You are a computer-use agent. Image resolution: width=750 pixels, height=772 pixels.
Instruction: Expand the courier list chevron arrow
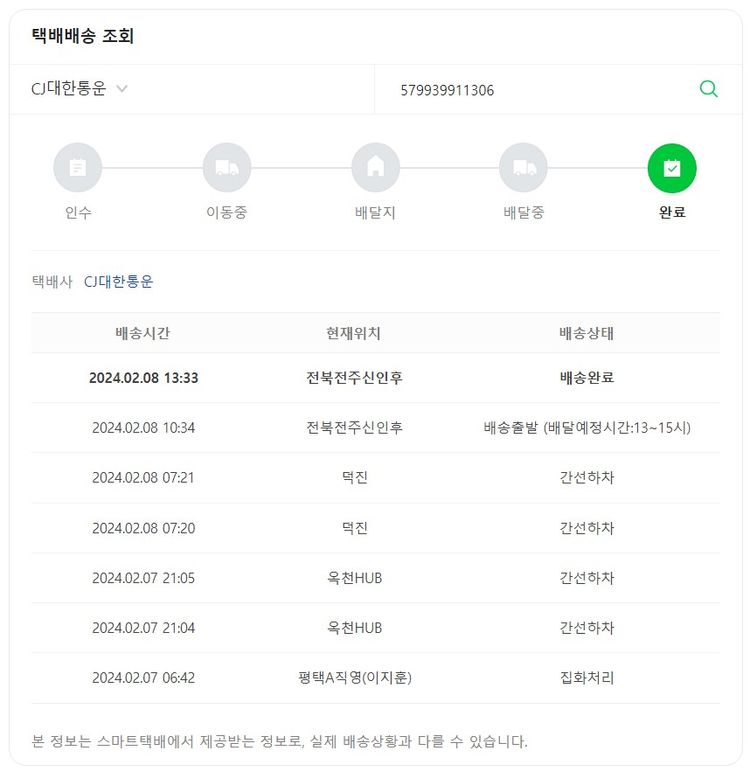click(122, 89)
